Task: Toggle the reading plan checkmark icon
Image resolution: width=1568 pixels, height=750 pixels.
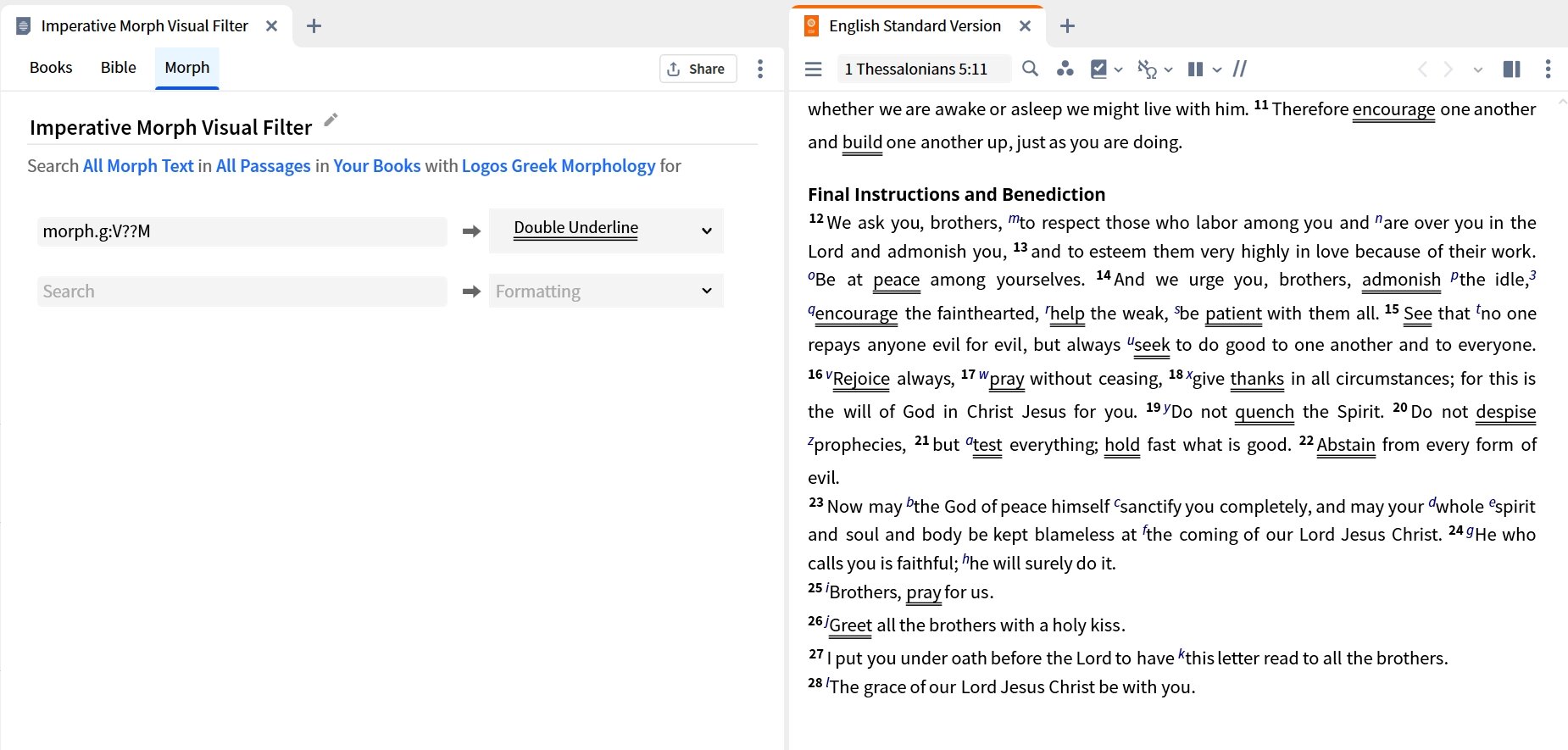Action: [x=1098, y=69]
